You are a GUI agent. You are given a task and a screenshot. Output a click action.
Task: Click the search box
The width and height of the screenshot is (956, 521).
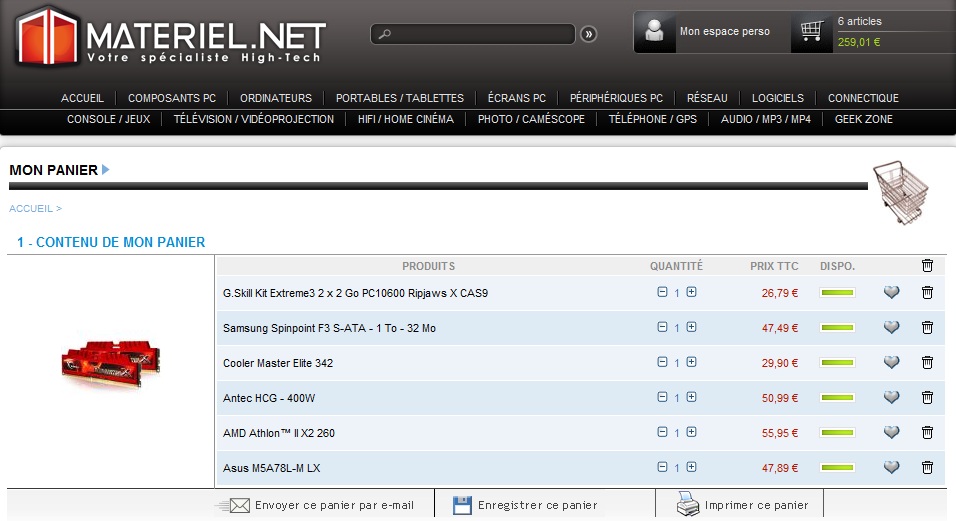473,34
